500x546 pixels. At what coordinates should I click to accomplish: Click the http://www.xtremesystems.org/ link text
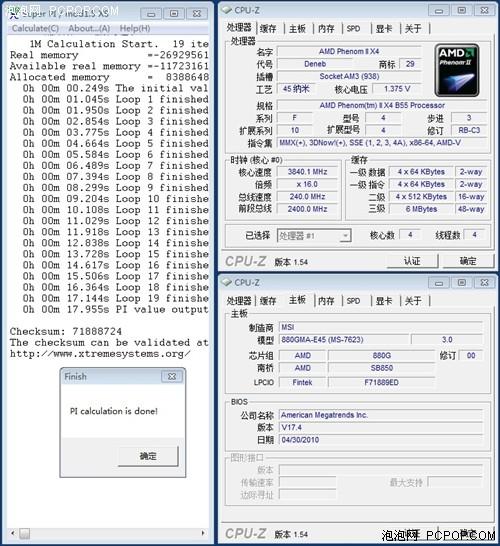(100, 354)
